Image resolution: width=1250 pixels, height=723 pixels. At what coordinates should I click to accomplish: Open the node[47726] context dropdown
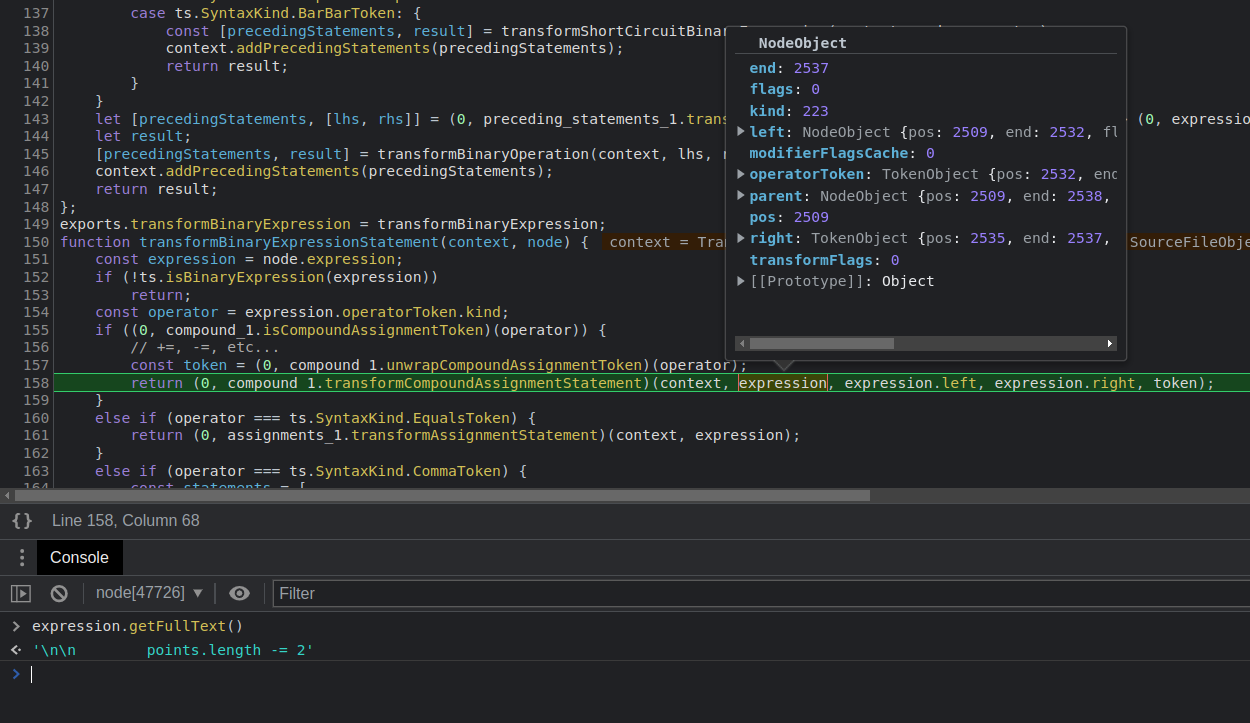[x=149, y=593]
